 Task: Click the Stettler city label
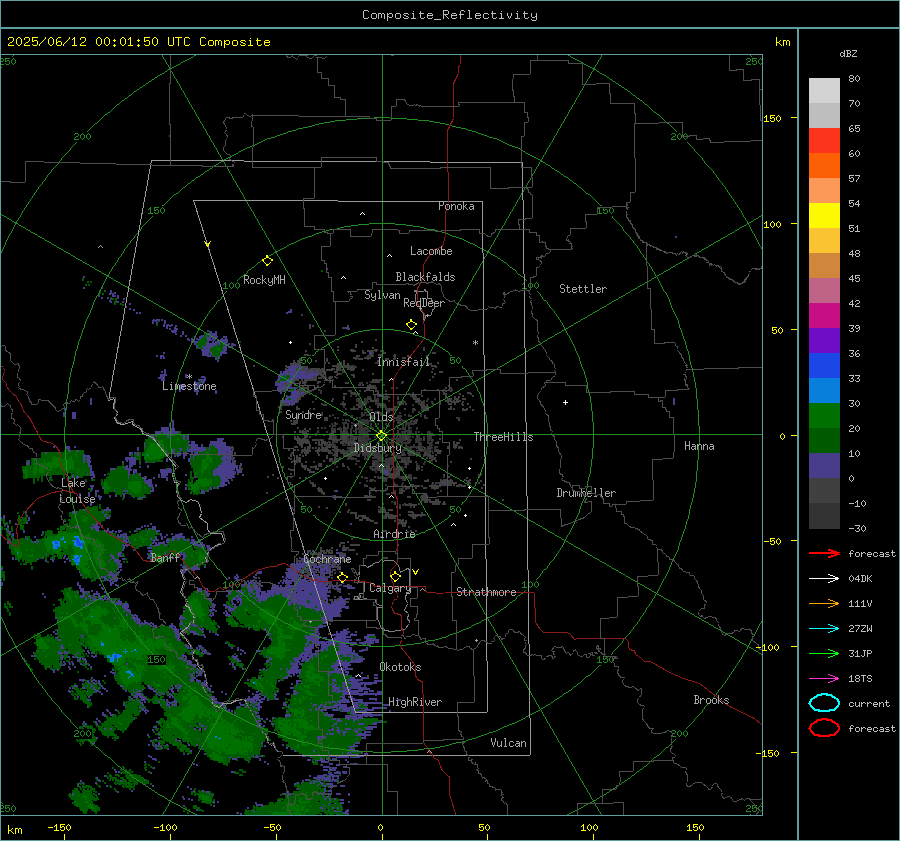[x=583, y=289]
